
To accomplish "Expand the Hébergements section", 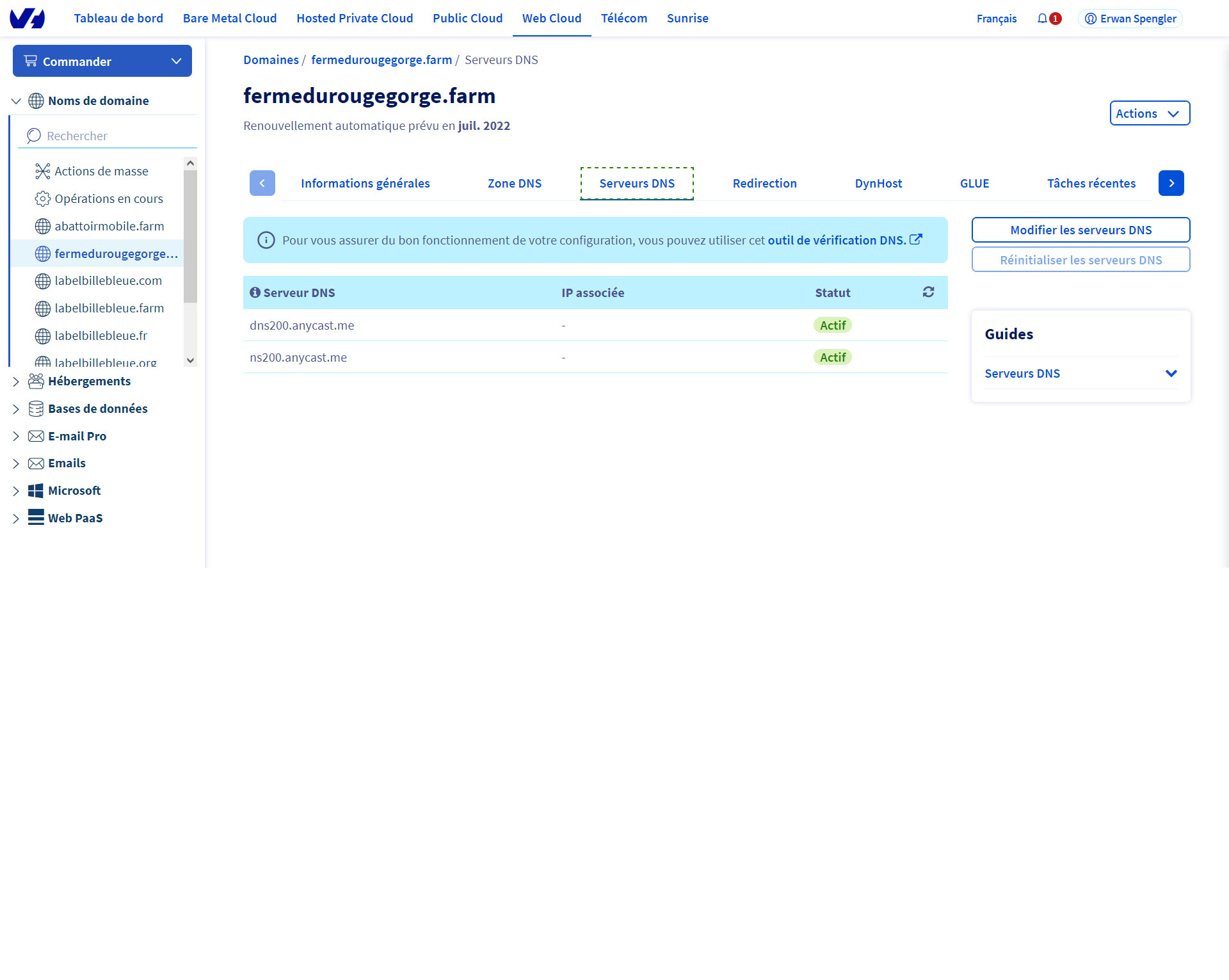I will pyautogui.click(x=16, y=382).
